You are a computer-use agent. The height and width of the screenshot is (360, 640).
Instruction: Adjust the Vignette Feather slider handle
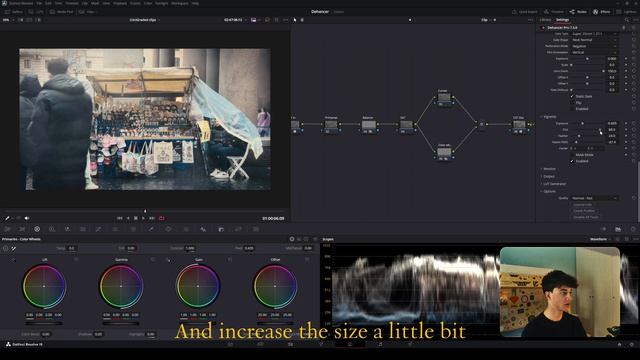(579, 136)
